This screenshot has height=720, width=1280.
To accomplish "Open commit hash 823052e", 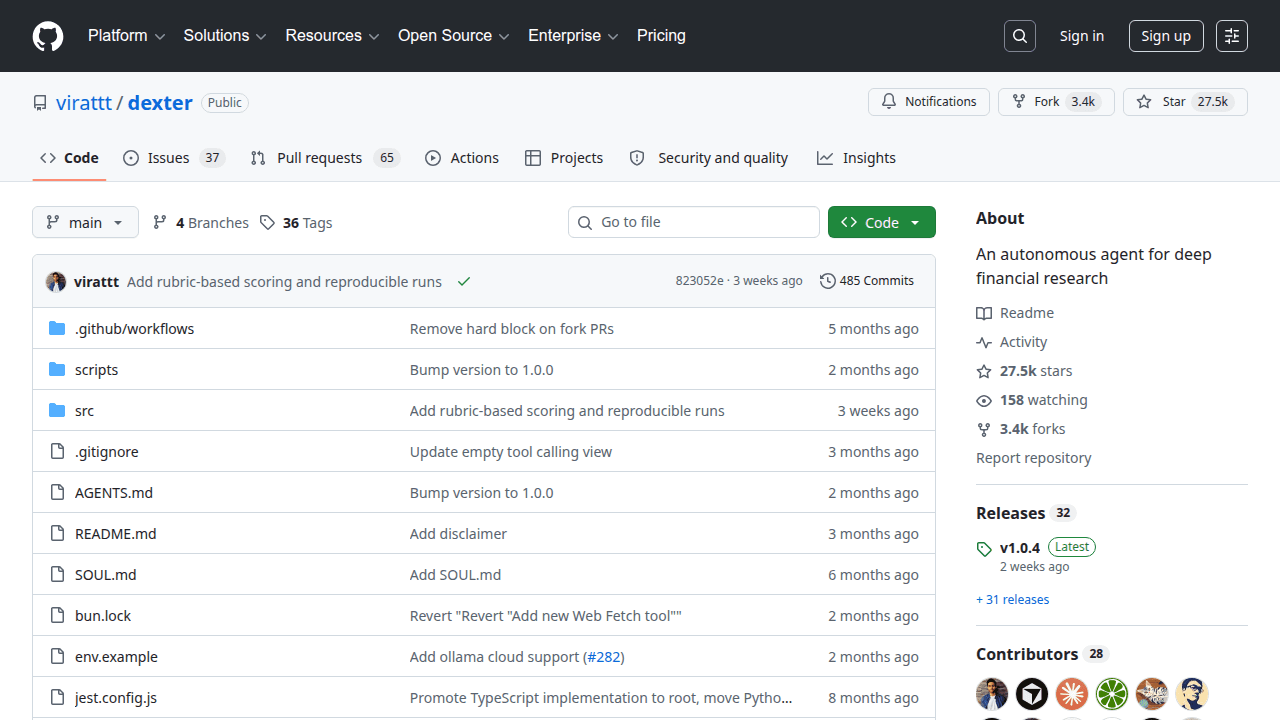I will (x=699, y=281).
